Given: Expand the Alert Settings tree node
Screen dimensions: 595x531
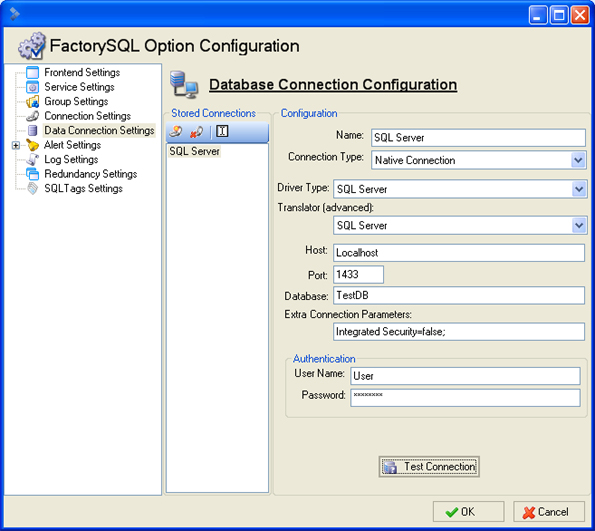Looking at the screenshot, I should point(16,145).
